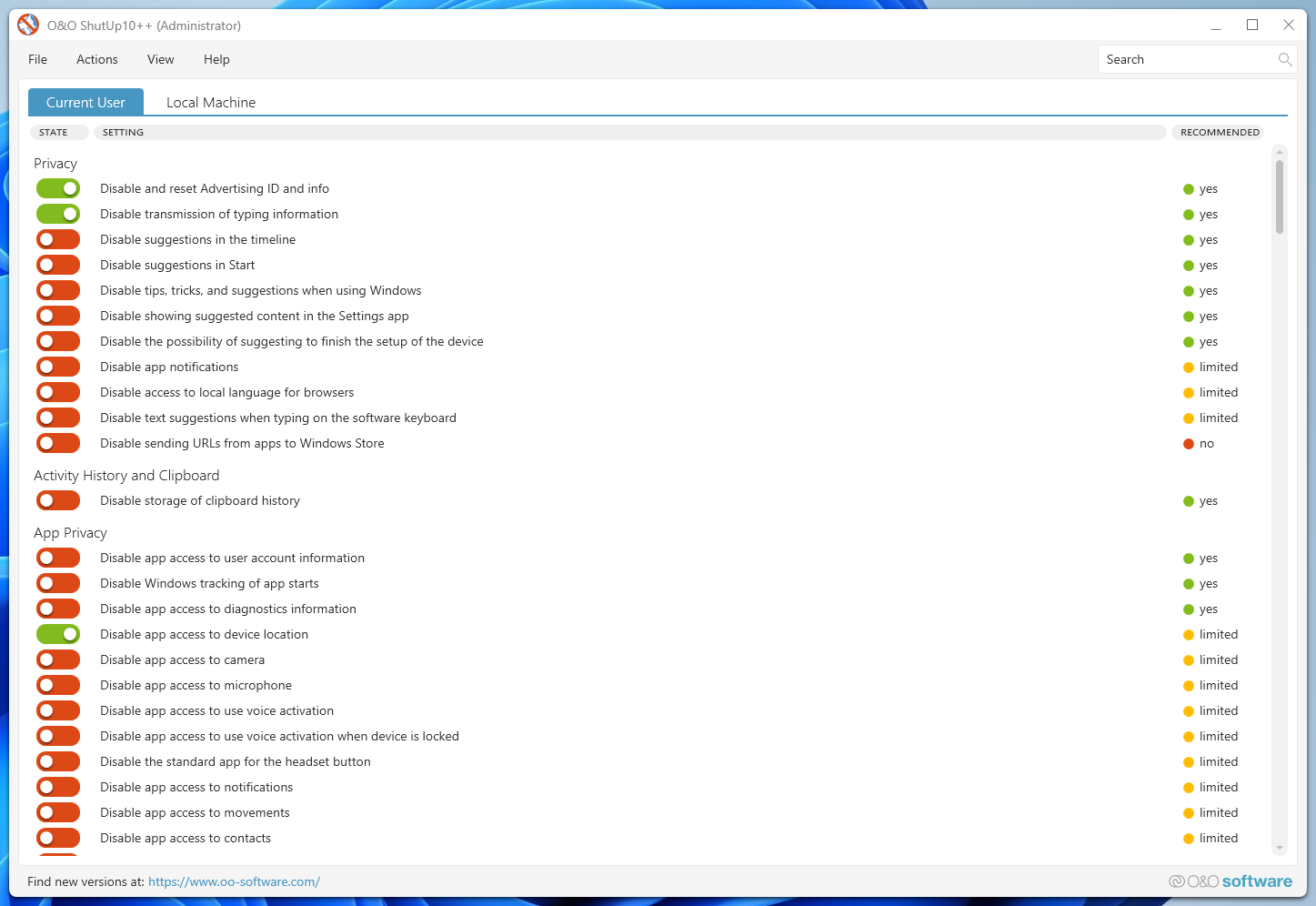Click the scrollbar down arrow
1316x906 pixels.
(x=1280, y=848)
